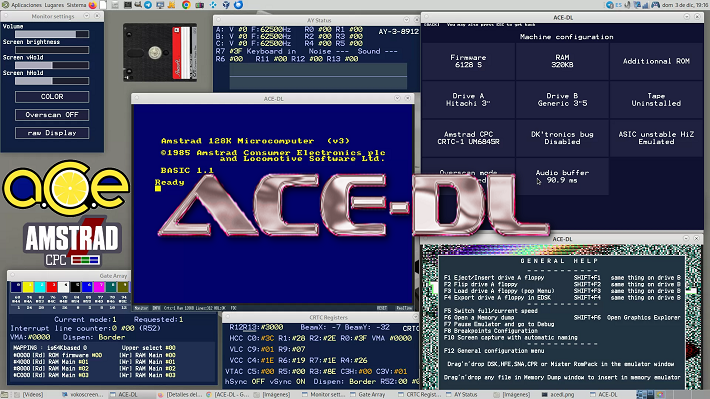The width and height of the screenshot is (710, 399).
Task: Open Telegram launcher in top panel
Action: tap(148, 5)
